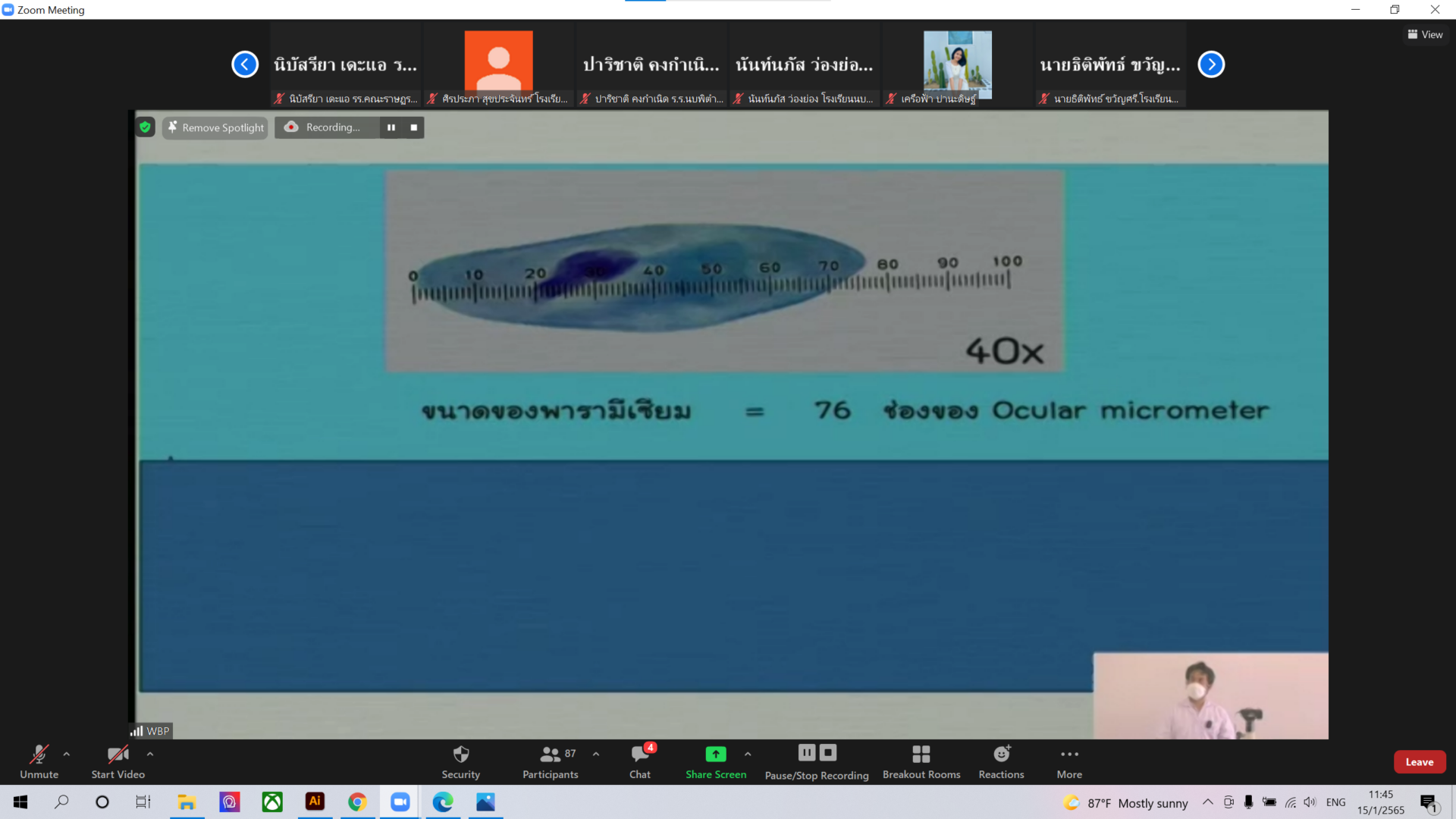1456x819 pixels.
Task: Expand audio options arrow beside Unmute
Action: (x=67, y=754)
